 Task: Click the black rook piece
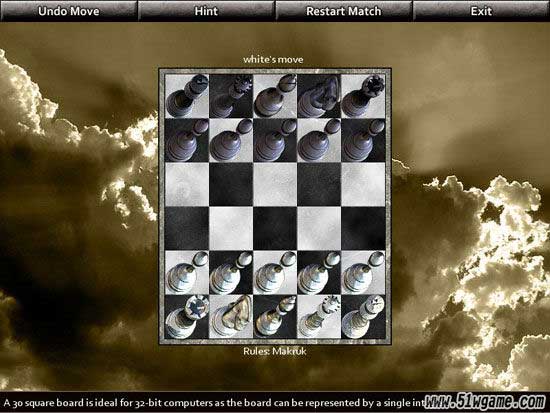363,96
